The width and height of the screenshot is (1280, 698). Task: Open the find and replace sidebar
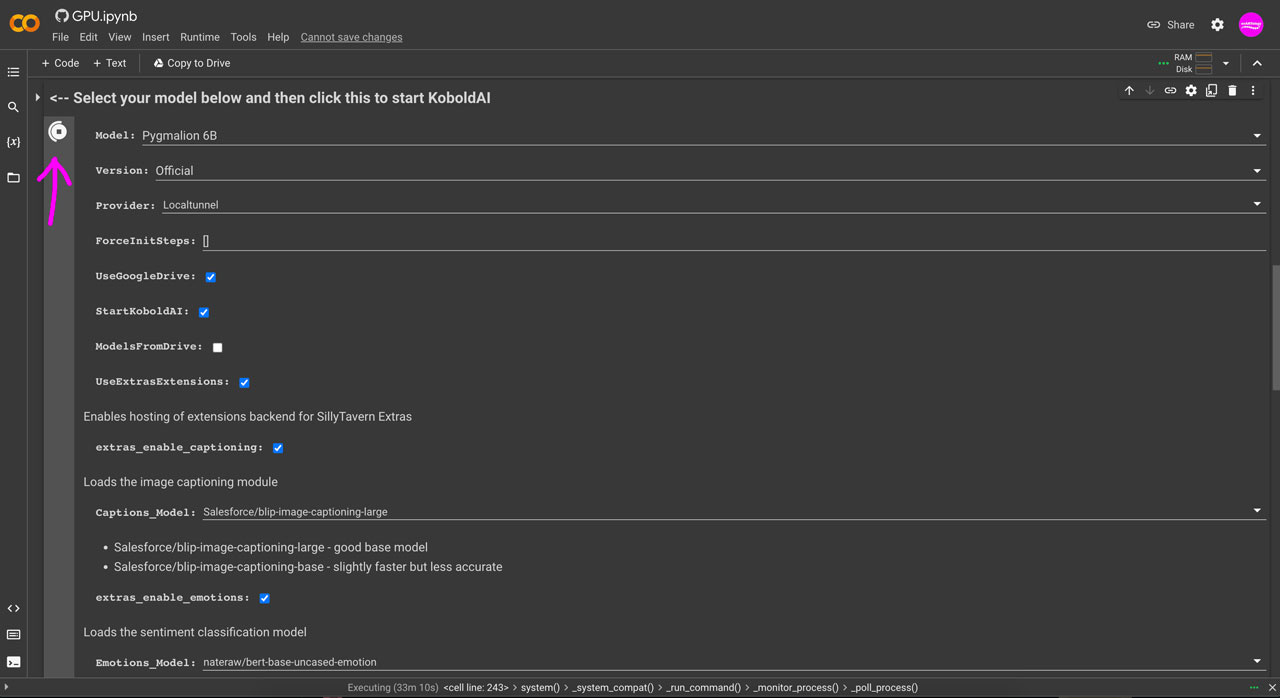point(13,107)
